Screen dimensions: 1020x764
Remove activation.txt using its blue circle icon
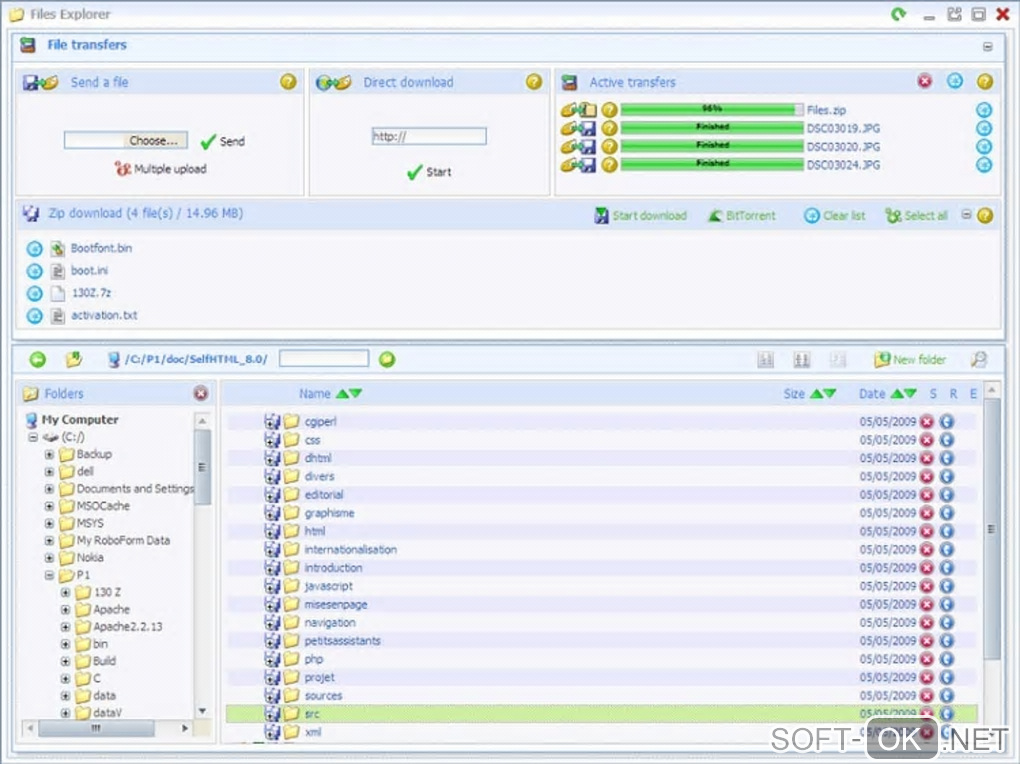tap(34, 316)
